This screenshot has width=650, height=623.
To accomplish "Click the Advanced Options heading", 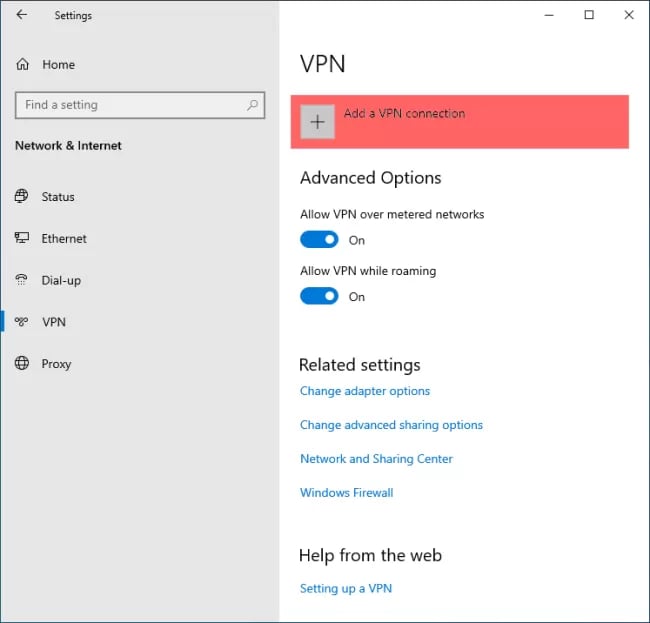I will 371,178.
